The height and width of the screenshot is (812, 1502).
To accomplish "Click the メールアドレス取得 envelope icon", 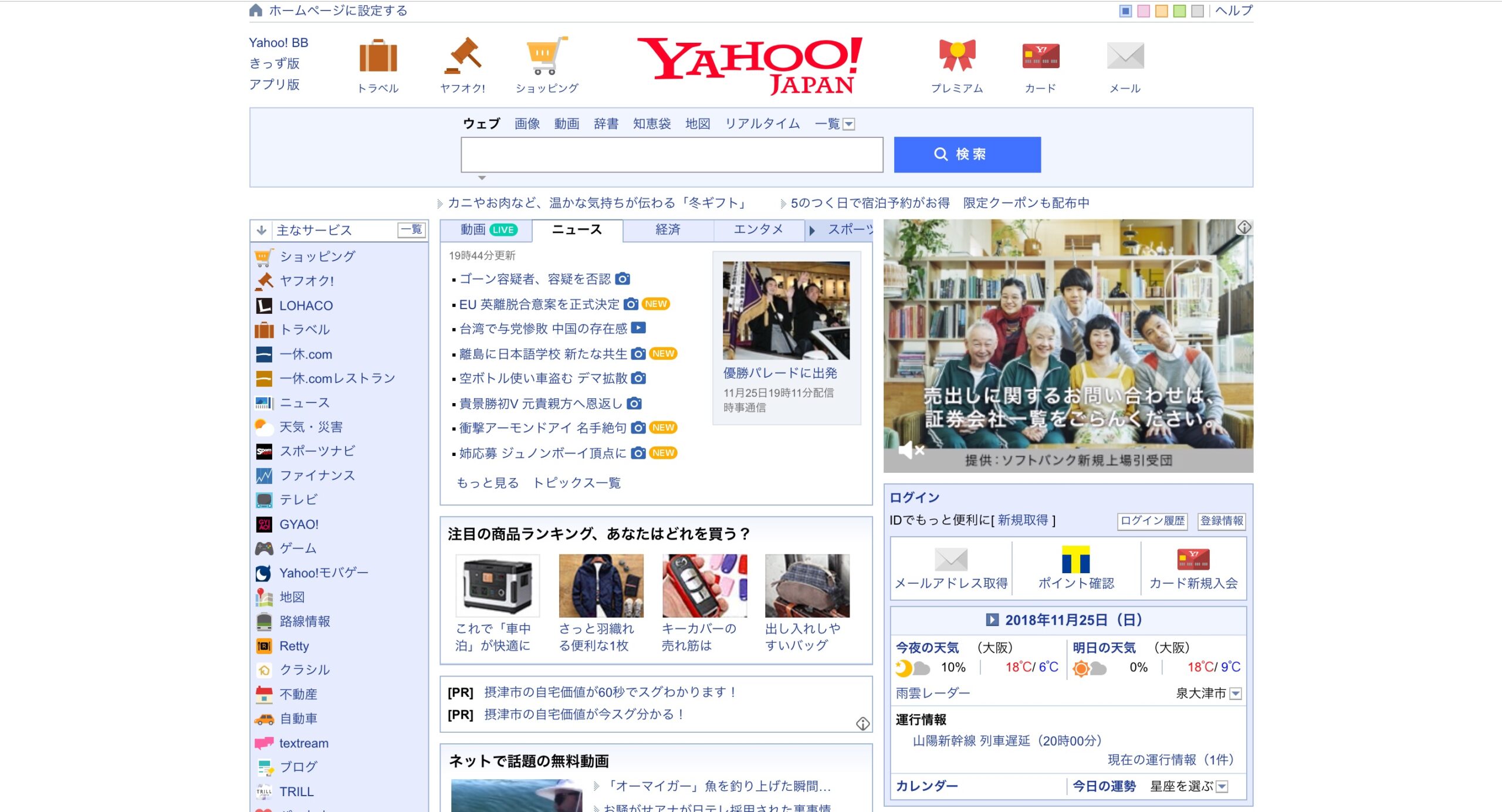I will [x=950, y=559].
